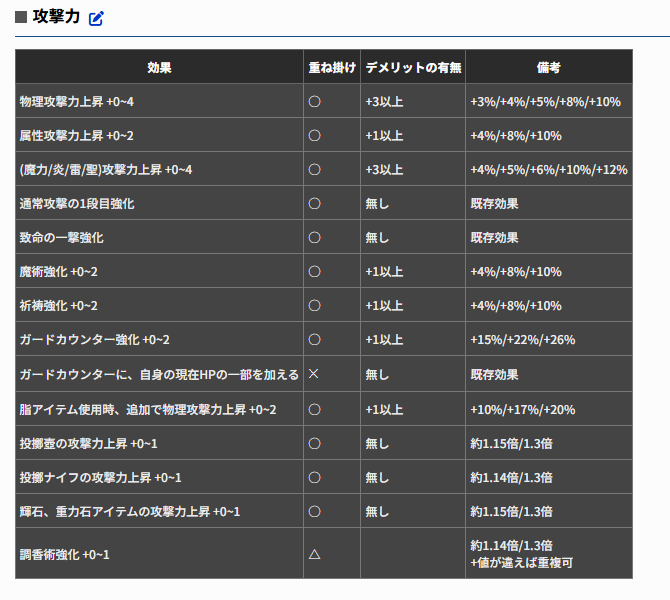Screen dimensions: 670x600
Task: Click +4%/+8%/+10% in the 属性攻撃力上昇 row
Action: click(x=516, y=136)
